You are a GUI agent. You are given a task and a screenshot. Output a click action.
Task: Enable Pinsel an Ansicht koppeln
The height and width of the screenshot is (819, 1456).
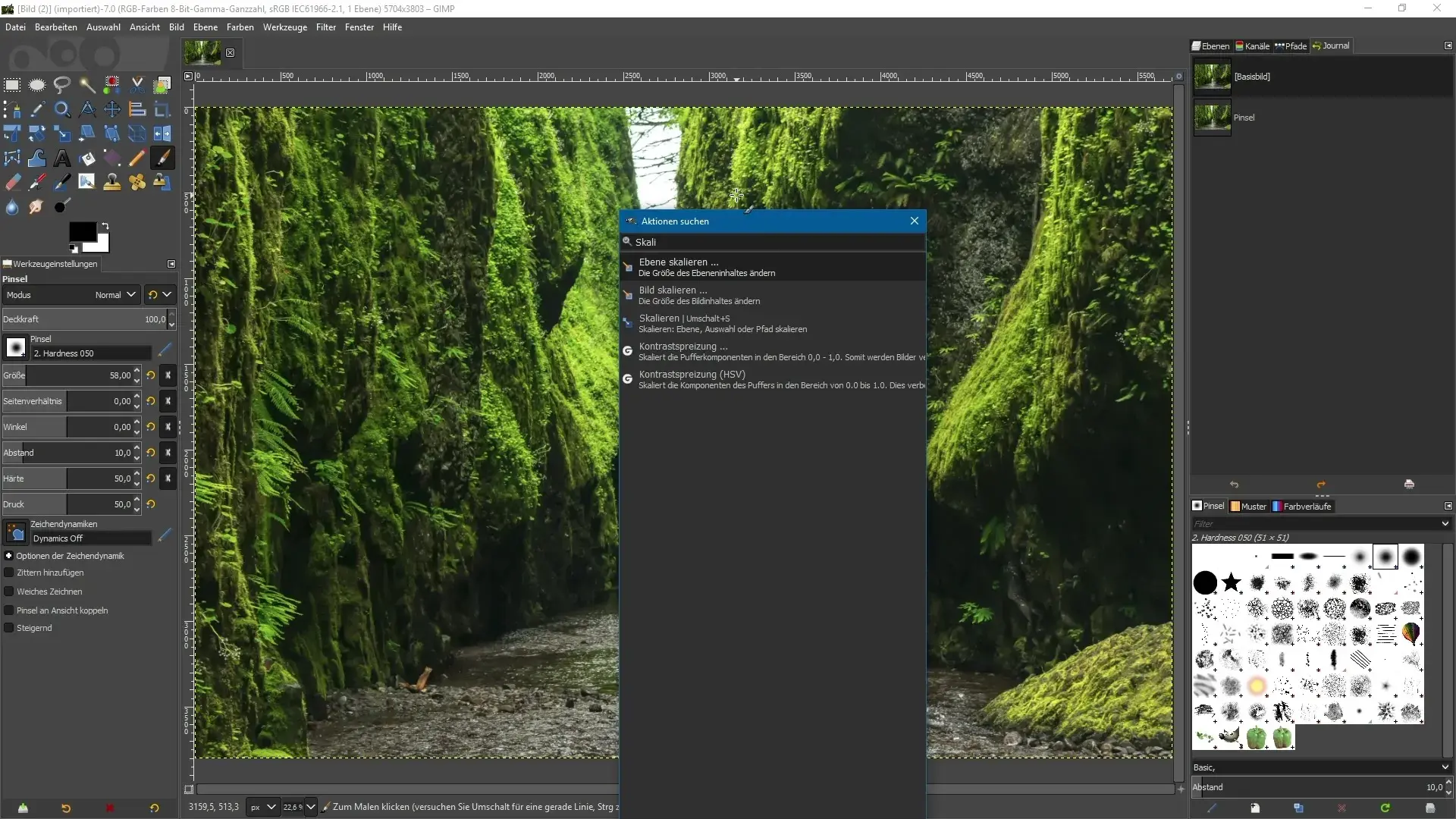click(x=8, y=611)
